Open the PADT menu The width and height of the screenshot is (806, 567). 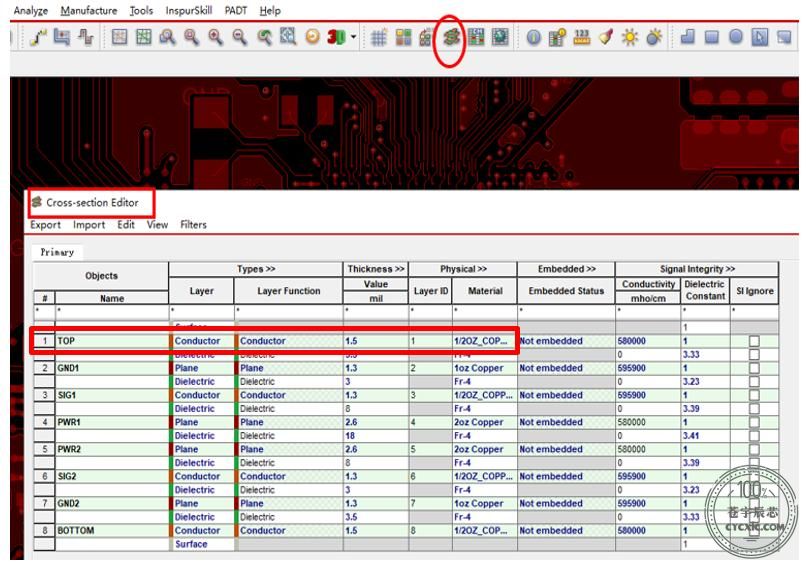tap(236, 11)
